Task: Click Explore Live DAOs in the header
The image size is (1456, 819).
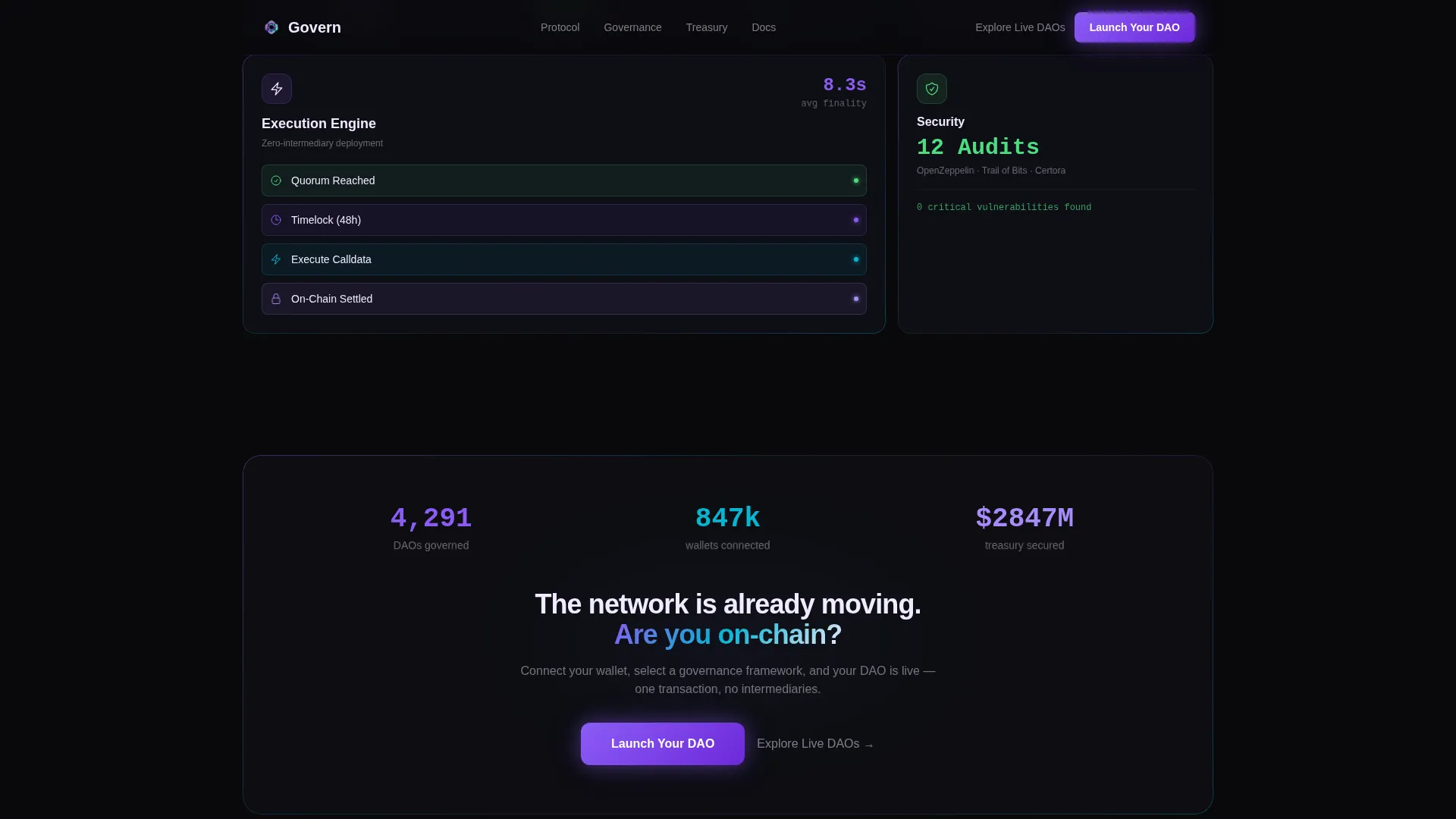Action: (1020, 27)
